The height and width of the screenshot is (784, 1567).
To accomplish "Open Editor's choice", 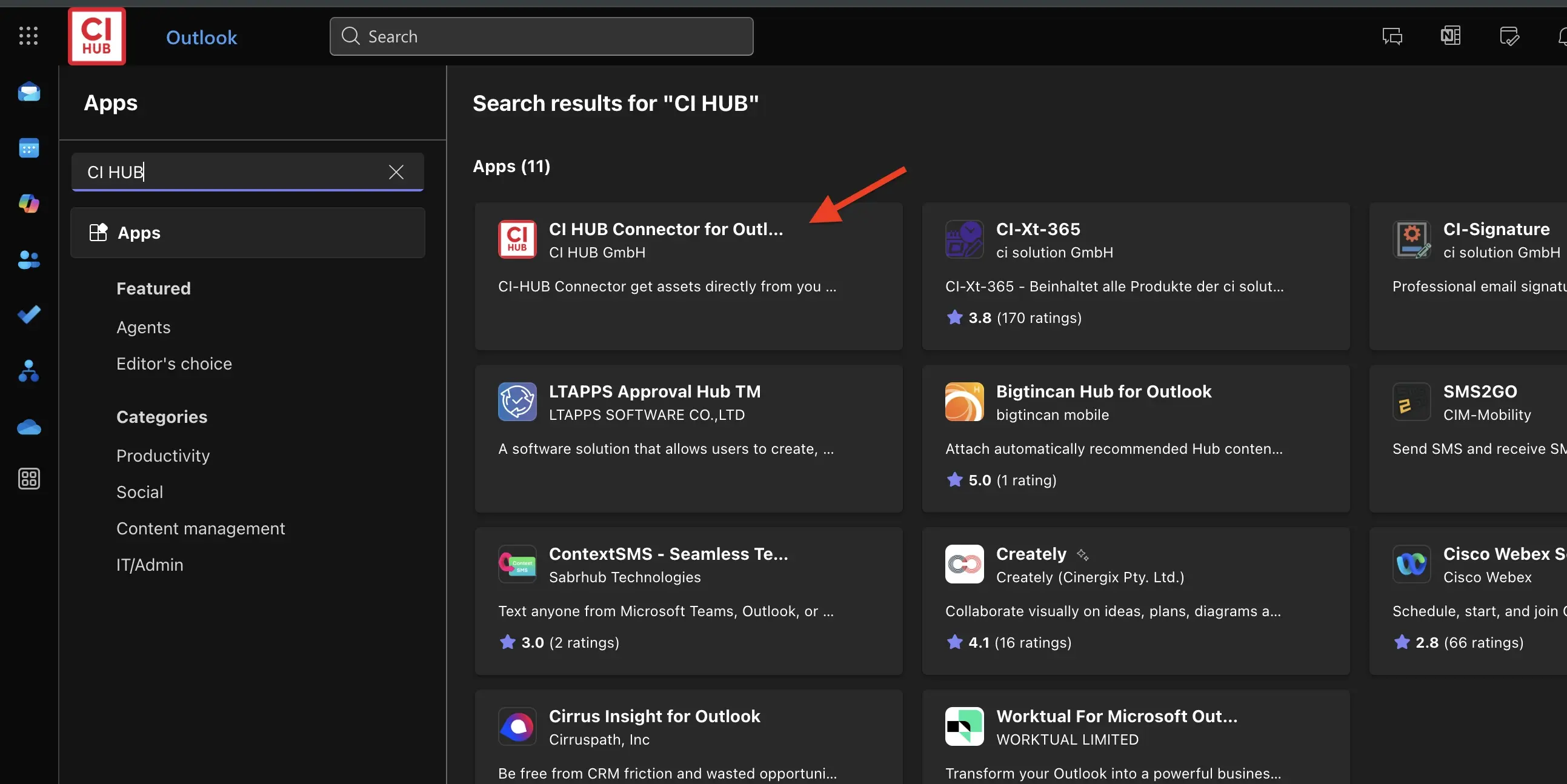I will 174,364.
